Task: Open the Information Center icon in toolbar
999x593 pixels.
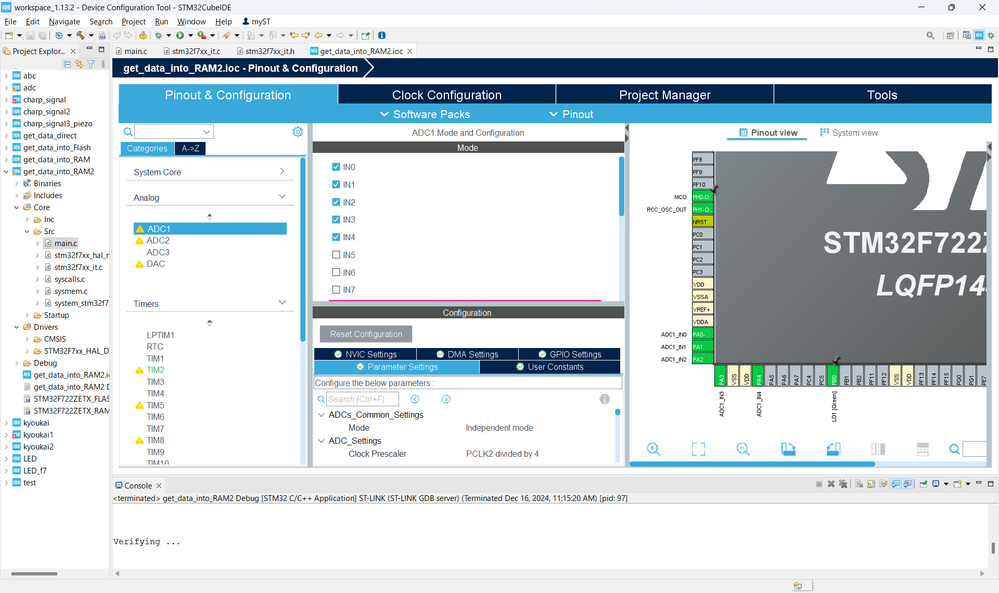Action: pos(382,36)
